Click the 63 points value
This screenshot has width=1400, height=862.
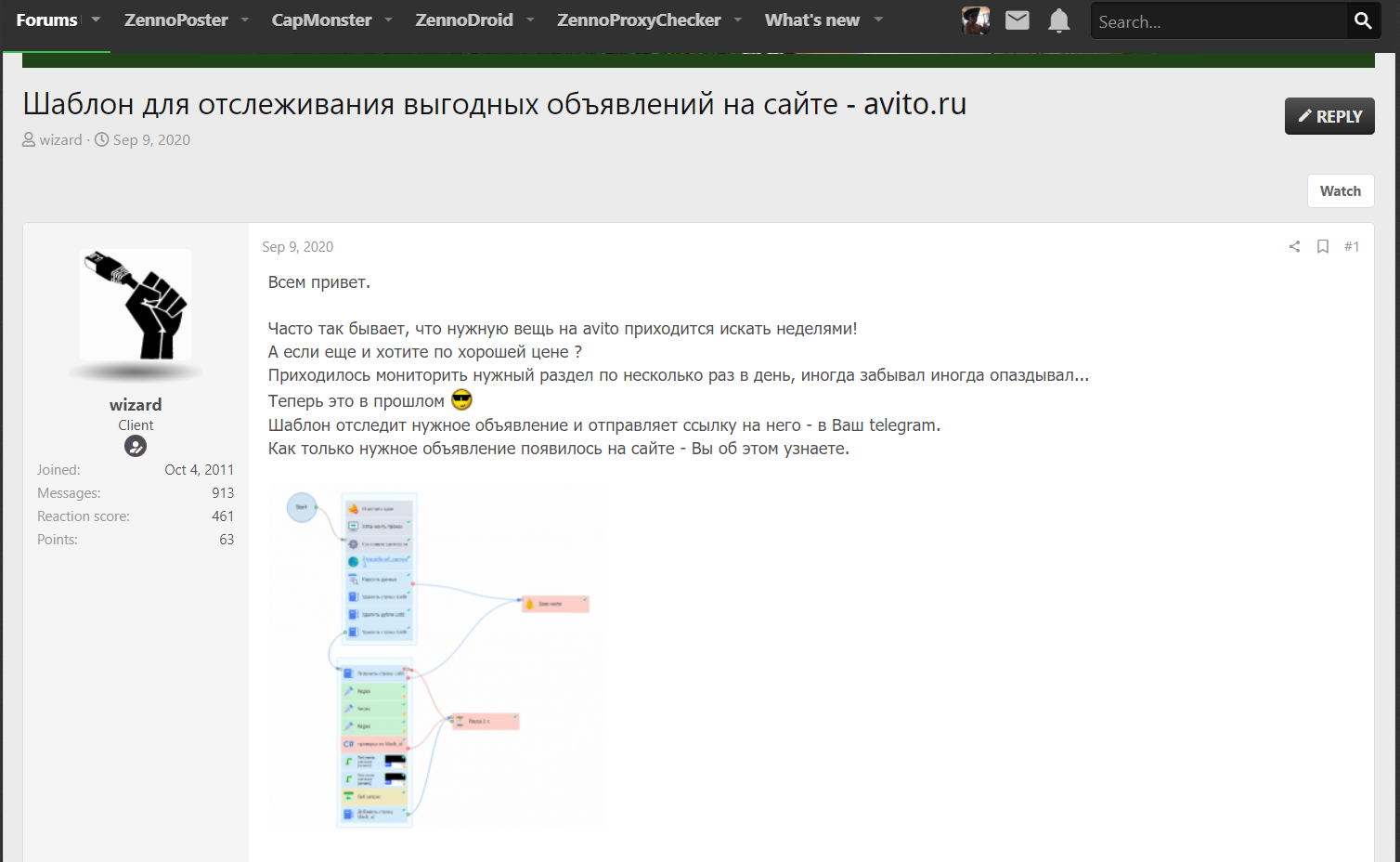227,540
